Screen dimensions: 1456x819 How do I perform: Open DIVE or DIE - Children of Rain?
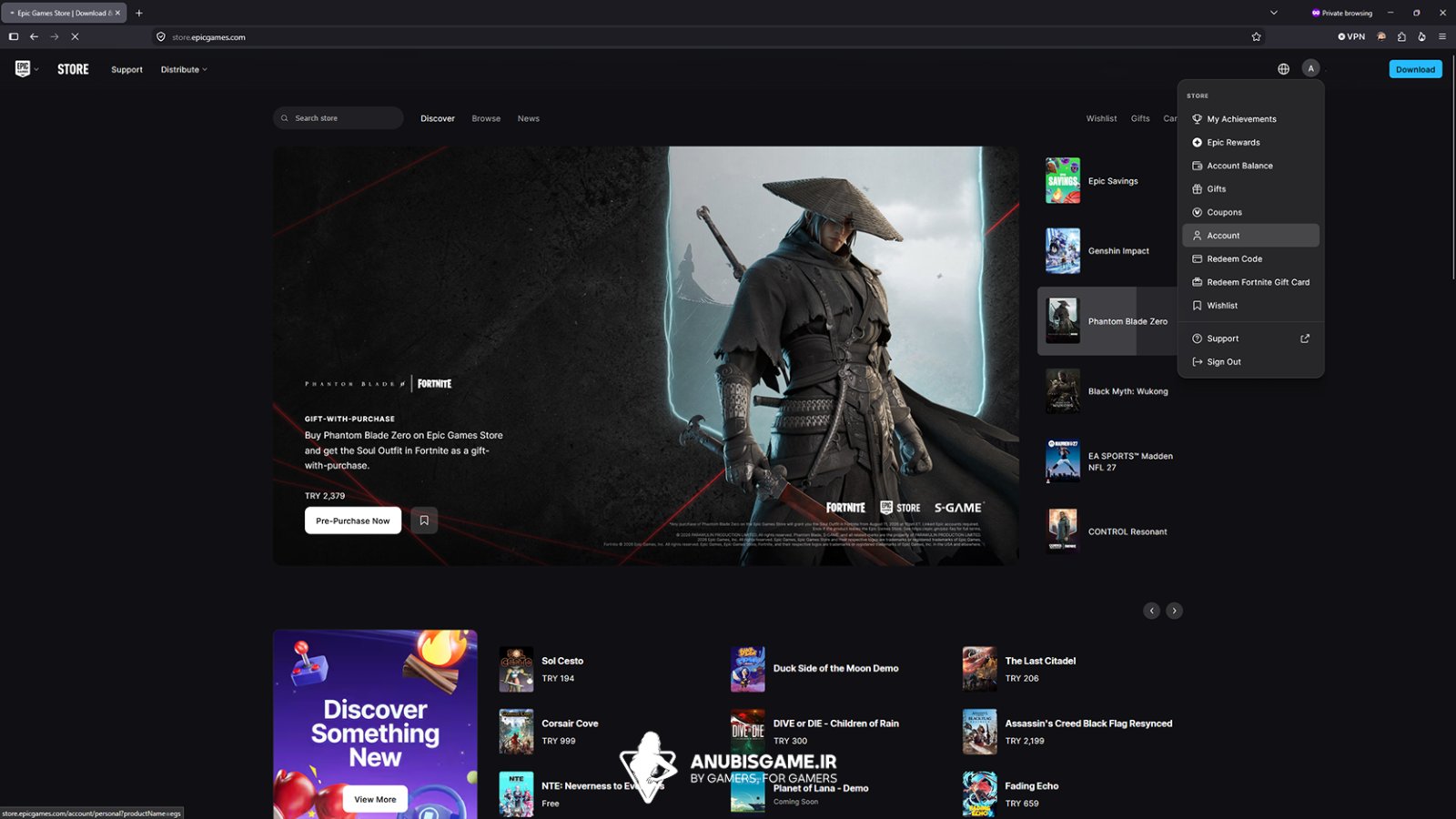pyautogui.click(x=835, y=732)
